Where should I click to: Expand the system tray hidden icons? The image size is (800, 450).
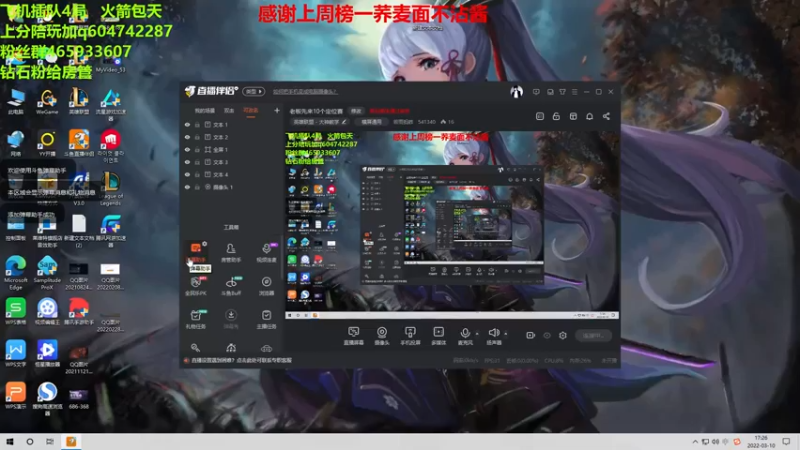pos(695,442)
